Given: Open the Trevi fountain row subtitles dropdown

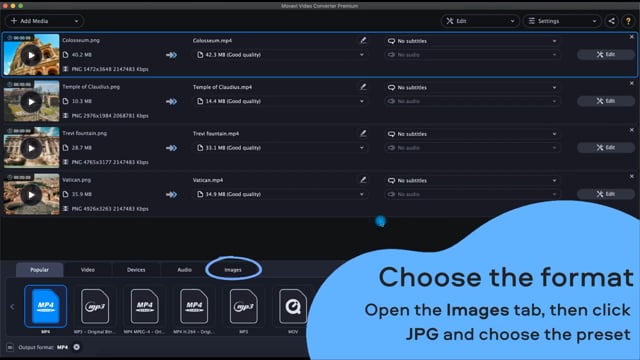Looking at the screenshot, I should pos(472,134).
